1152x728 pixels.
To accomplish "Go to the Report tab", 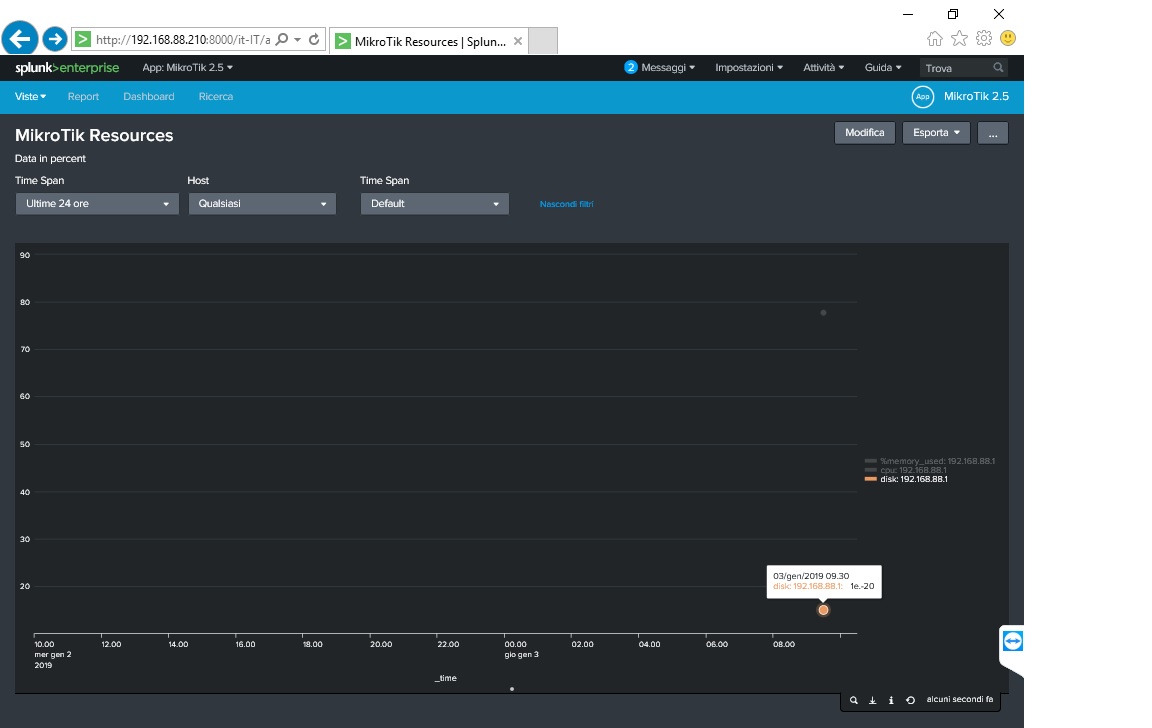I will pos(83,97).
